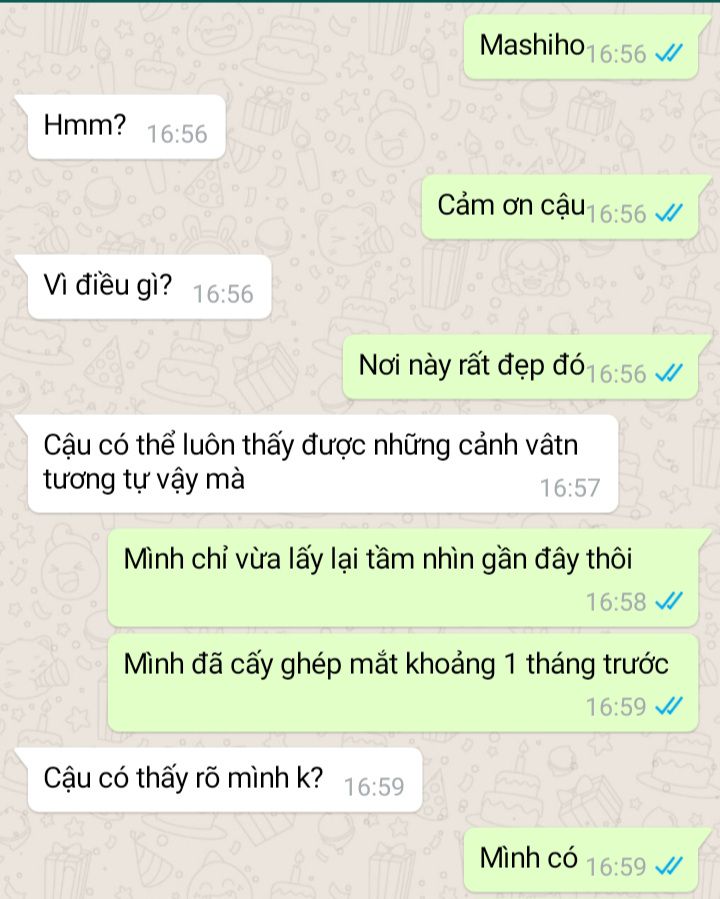The image size is (720, 899).
Task: Tap the read ticks on 'Mình có' message
Action: pyautogui.click(x=669, y=866)
